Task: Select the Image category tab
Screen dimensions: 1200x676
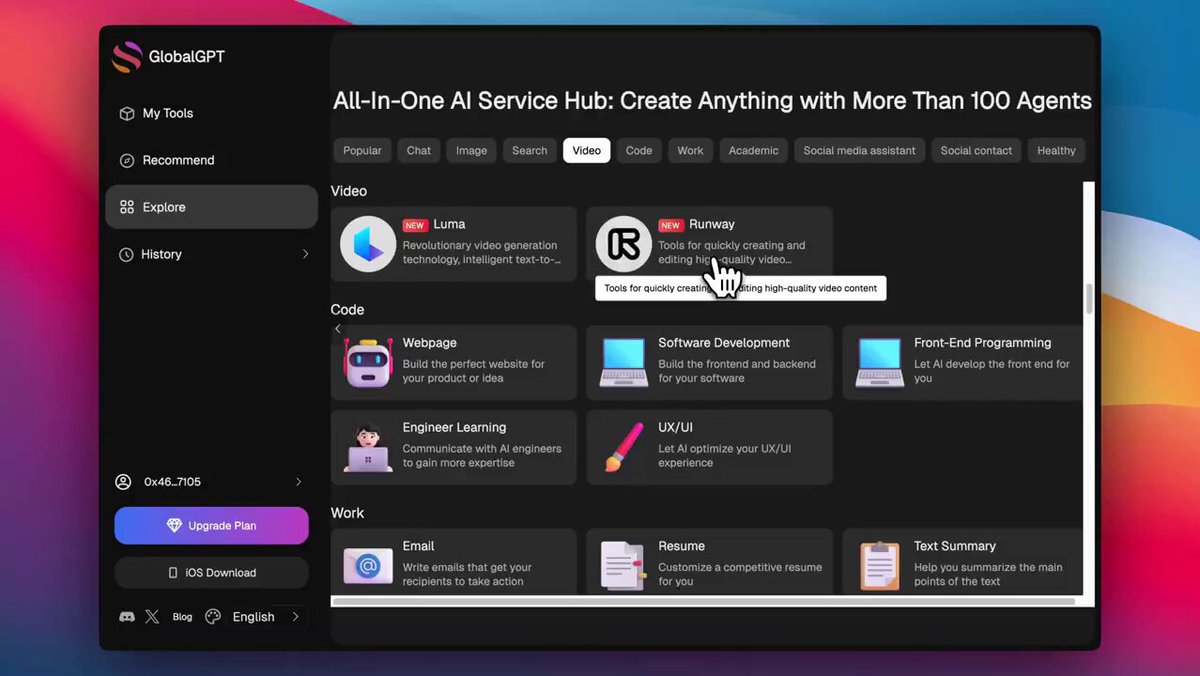Action: 471,151
